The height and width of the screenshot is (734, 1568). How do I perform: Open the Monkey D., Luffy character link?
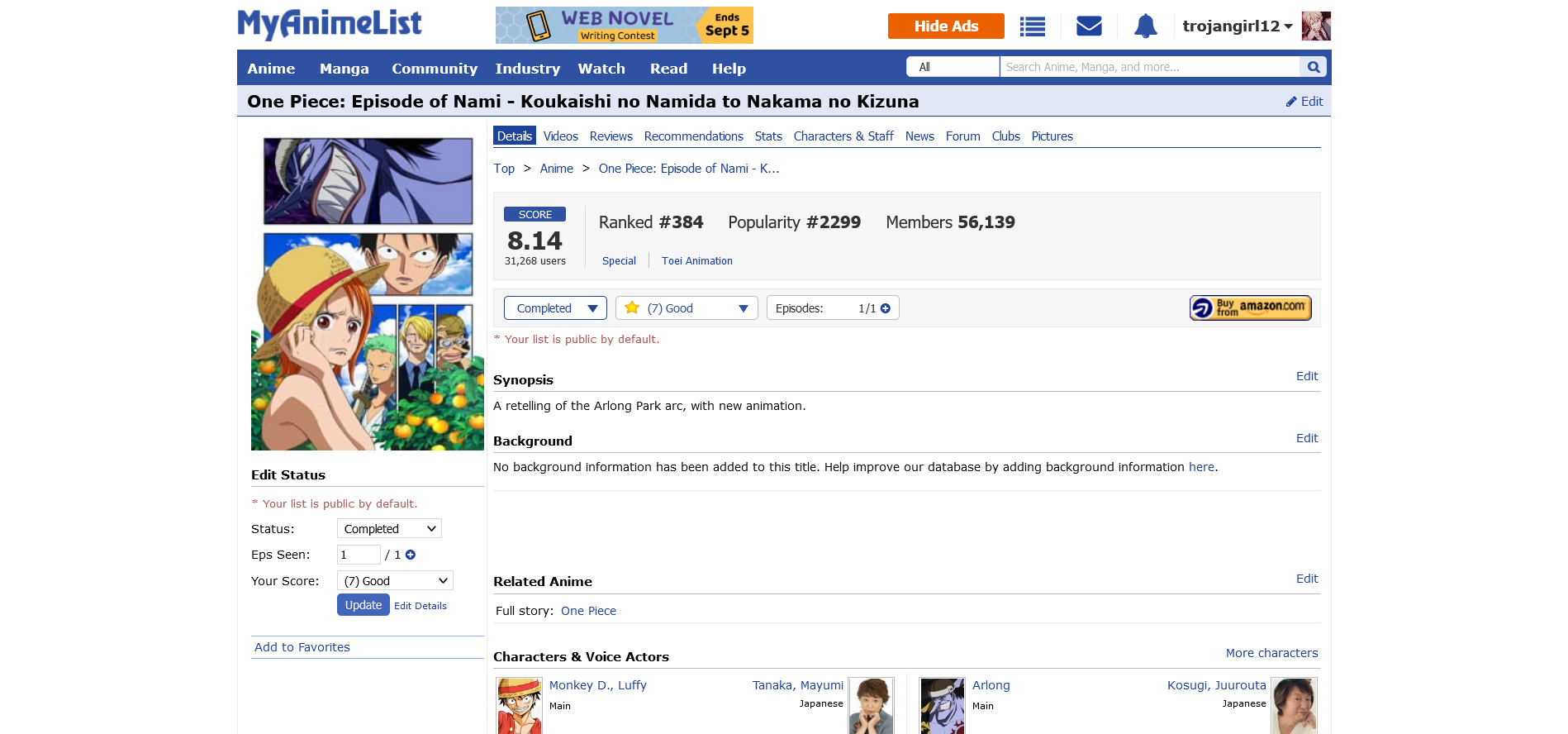[598, 685]
